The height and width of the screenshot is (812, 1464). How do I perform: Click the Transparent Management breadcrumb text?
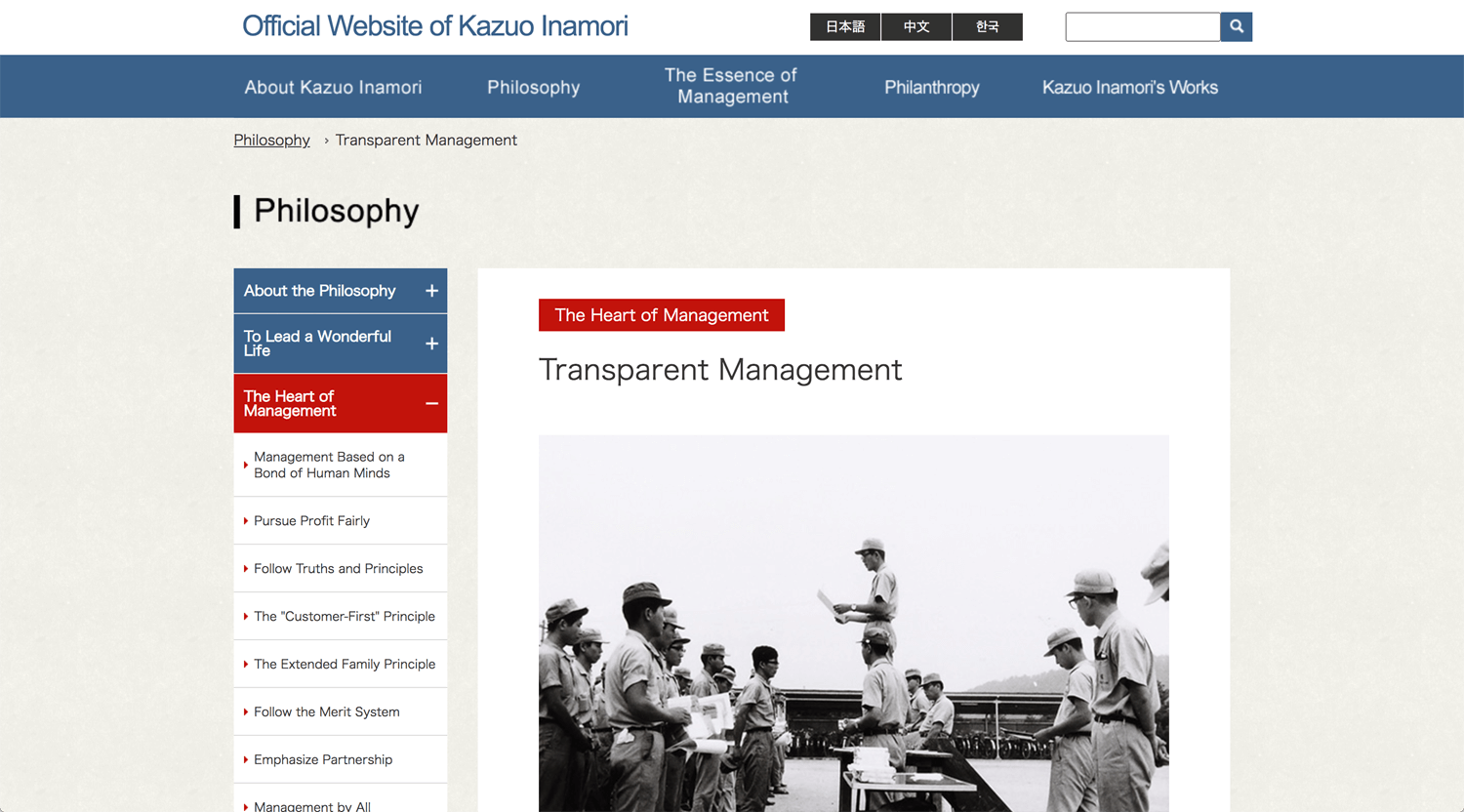[x=427, y=140]
